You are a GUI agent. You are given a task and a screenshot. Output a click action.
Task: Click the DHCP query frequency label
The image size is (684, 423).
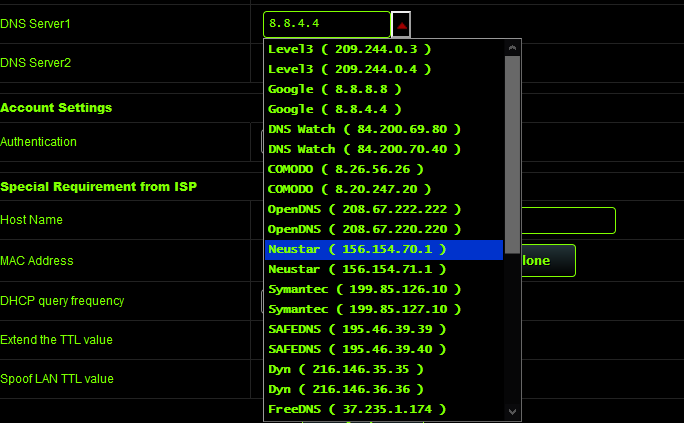coord(62,301)
